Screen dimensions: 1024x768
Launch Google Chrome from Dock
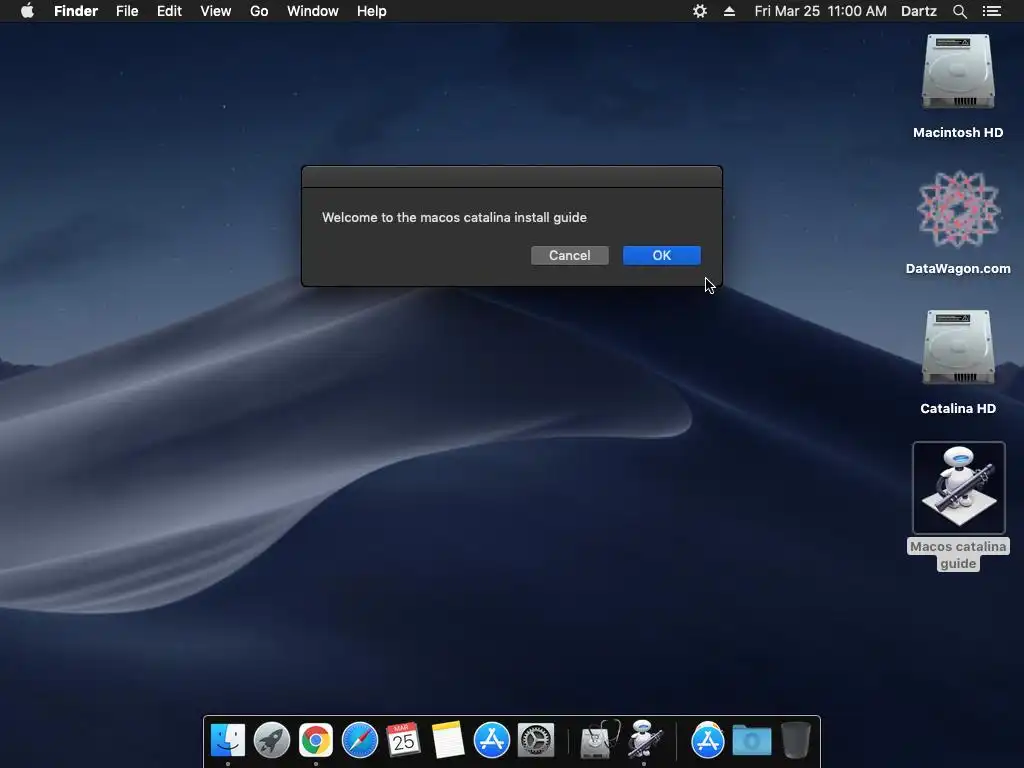point(315,740)
